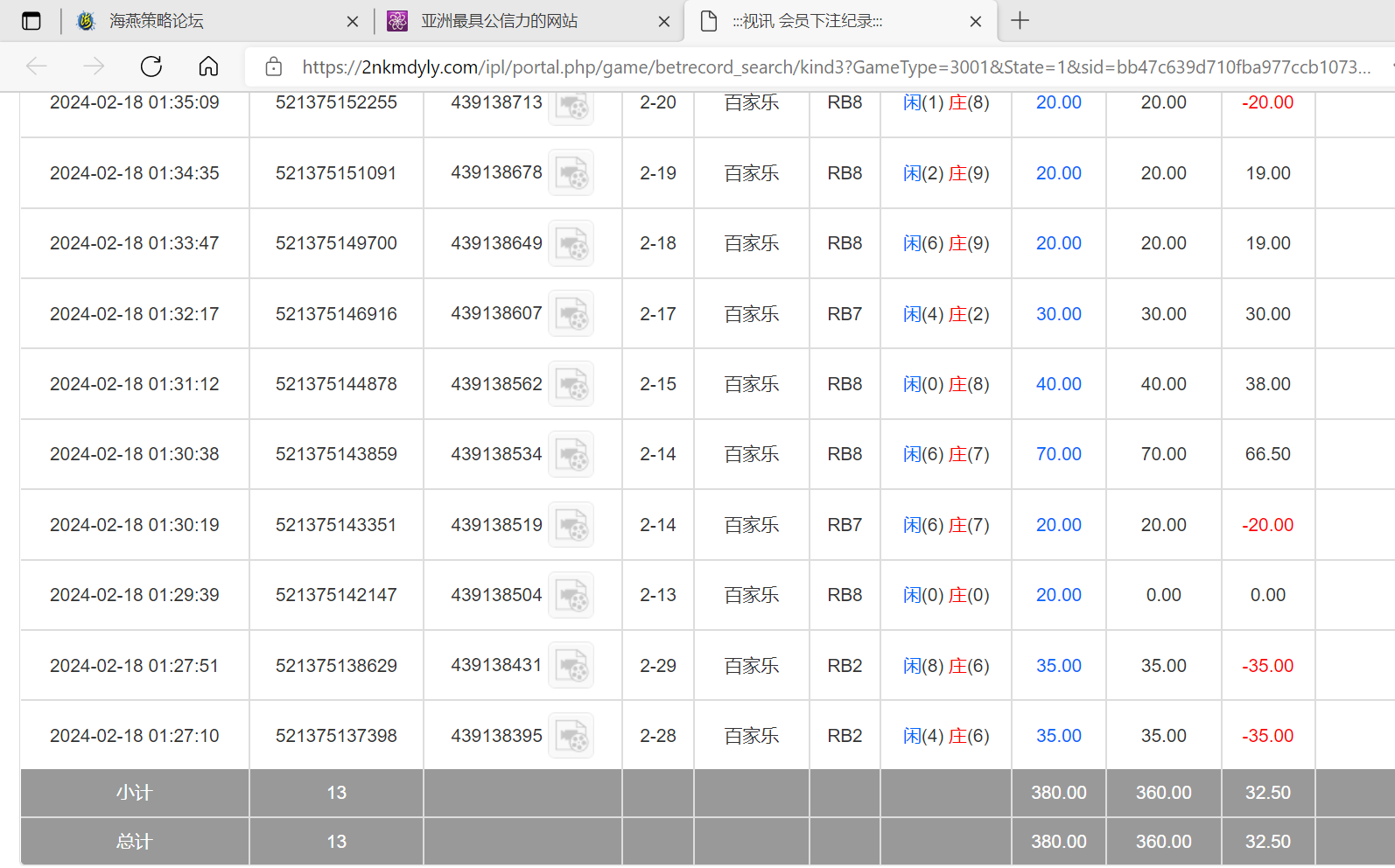Click the browser forward arrow
The image size is (1395, 868).
point(94,66)
